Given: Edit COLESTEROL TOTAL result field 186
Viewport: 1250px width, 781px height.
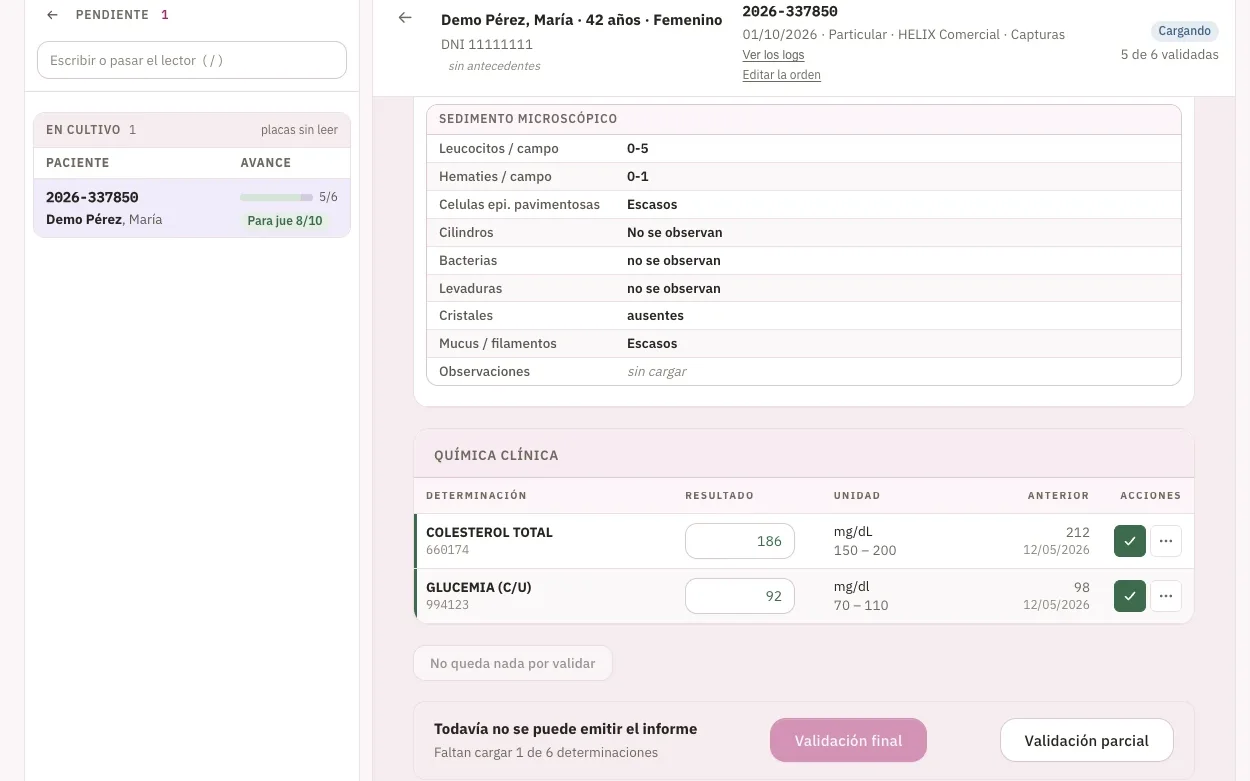Looking at the screenshot, I should pos(740,541).
